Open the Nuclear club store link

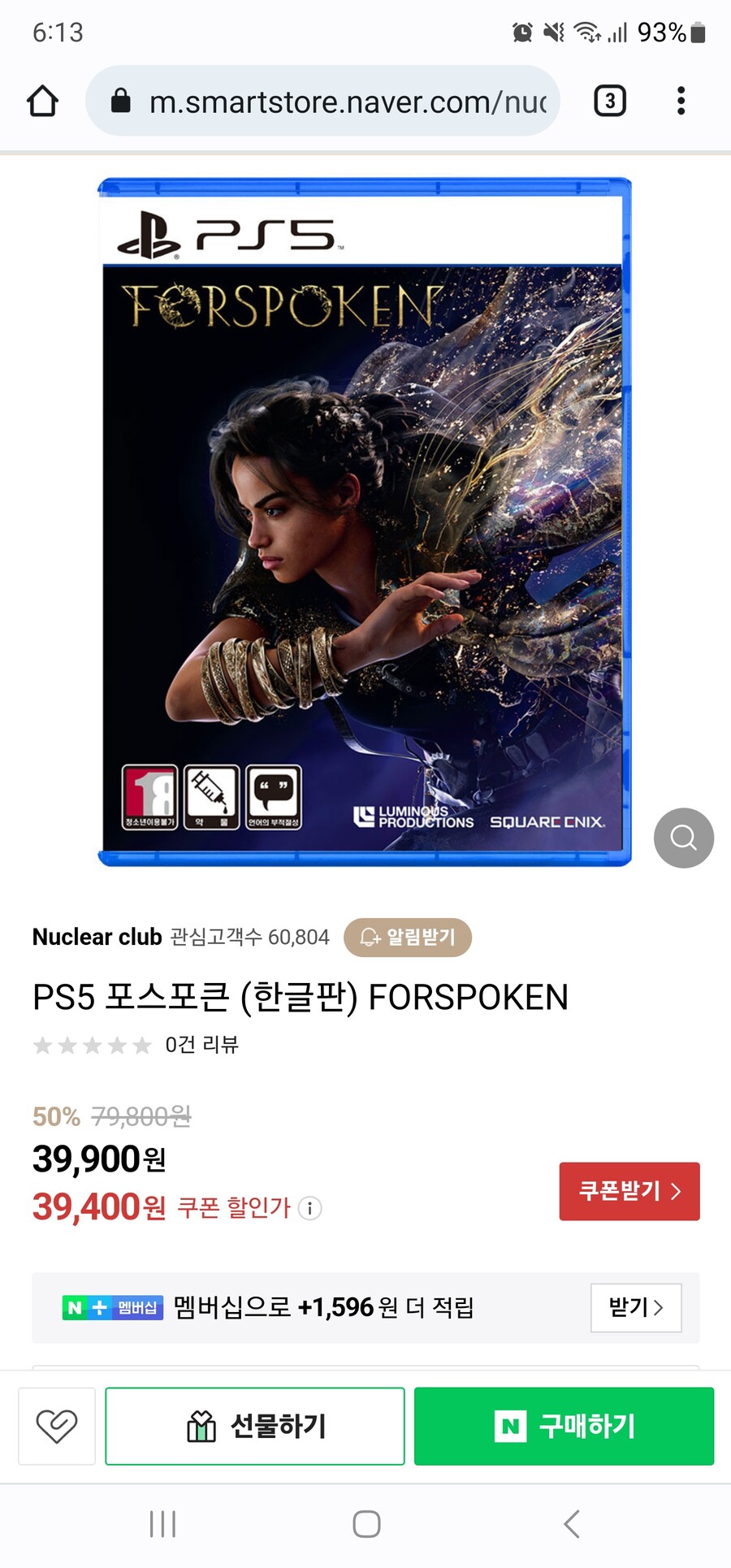[97, 937]
